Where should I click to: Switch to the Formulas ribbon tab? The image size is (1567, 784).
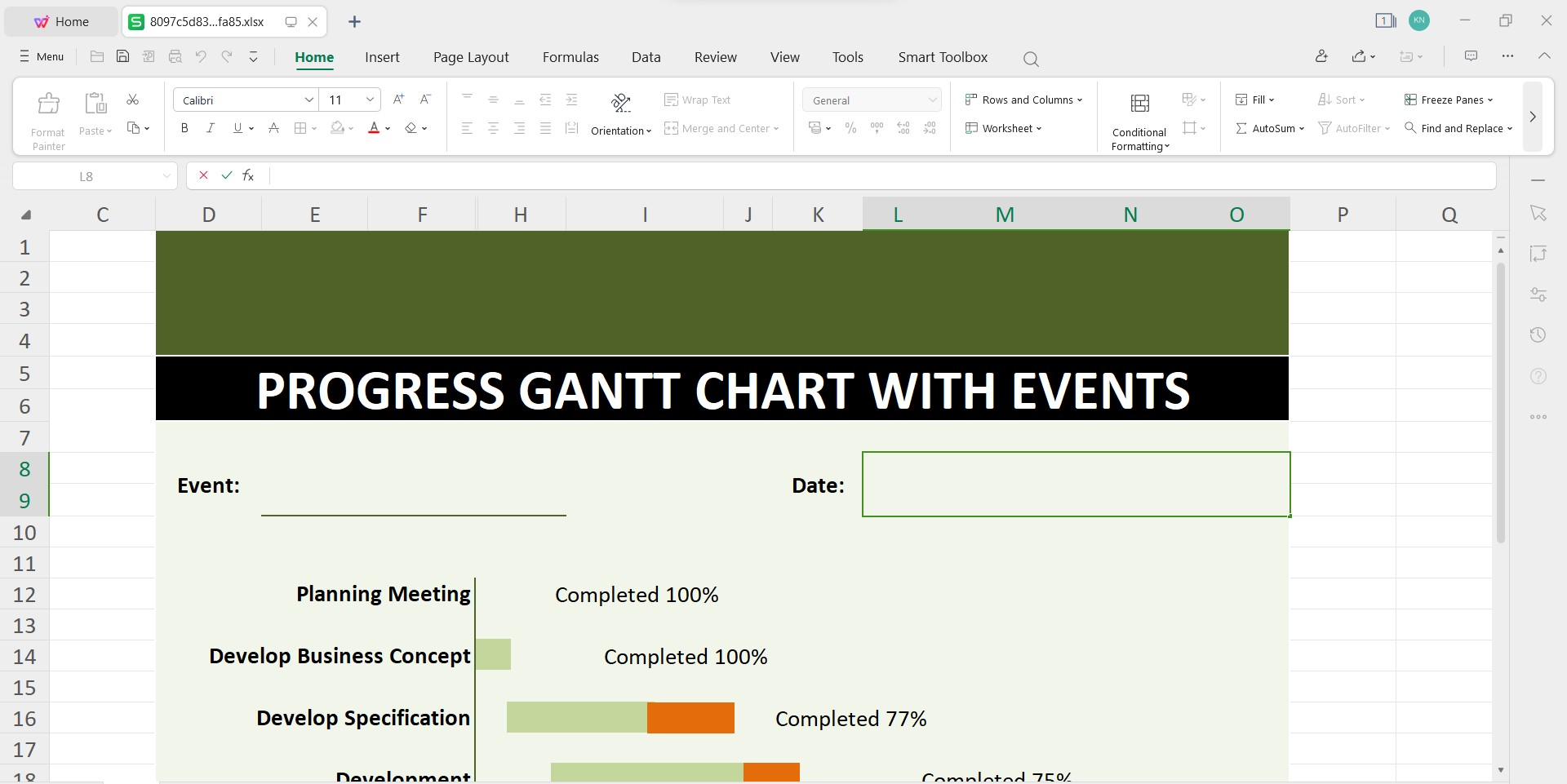[570, 57]
